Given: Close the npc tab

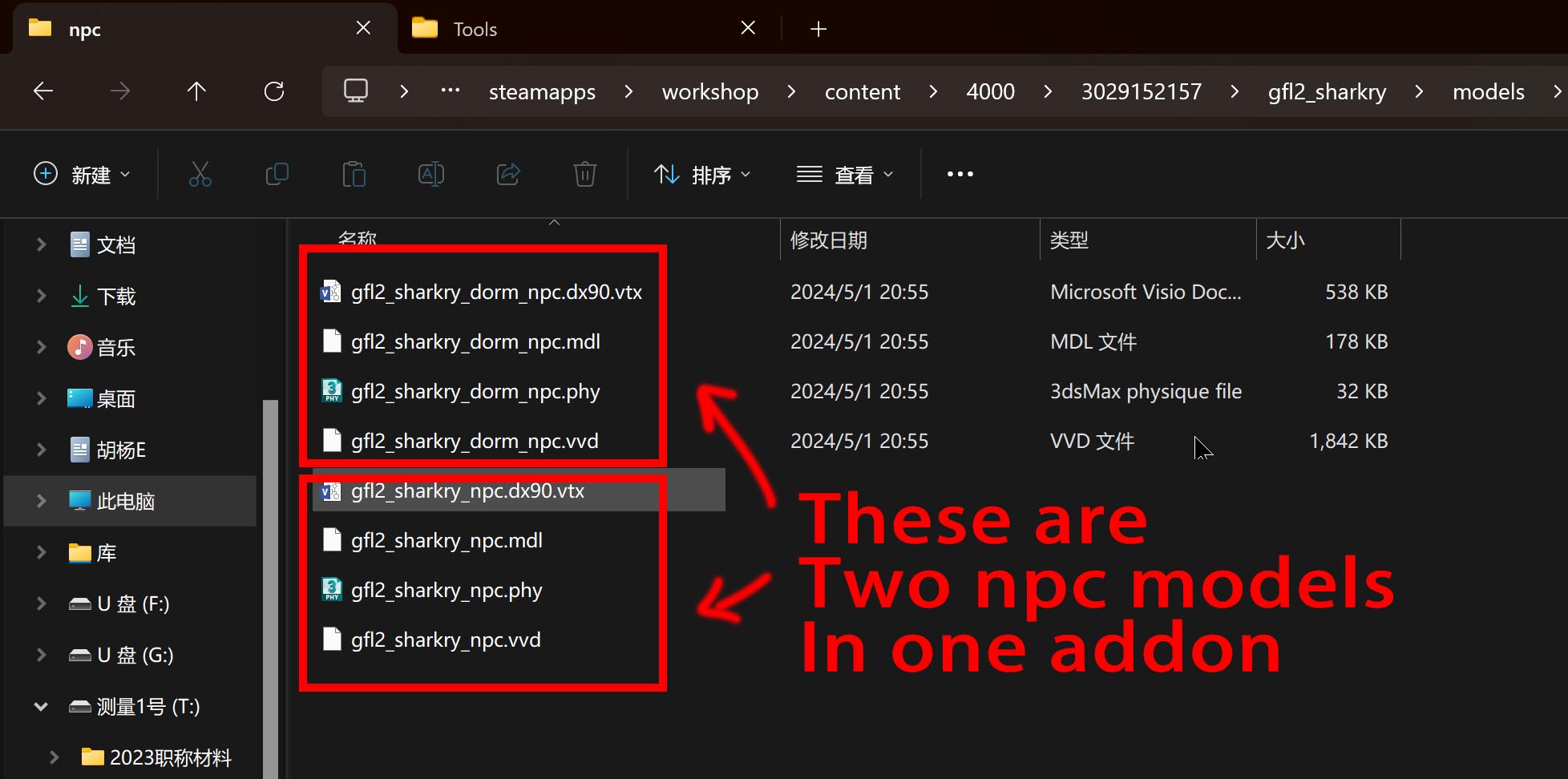Looking at the screenshot, I should (x=363, y=29).
